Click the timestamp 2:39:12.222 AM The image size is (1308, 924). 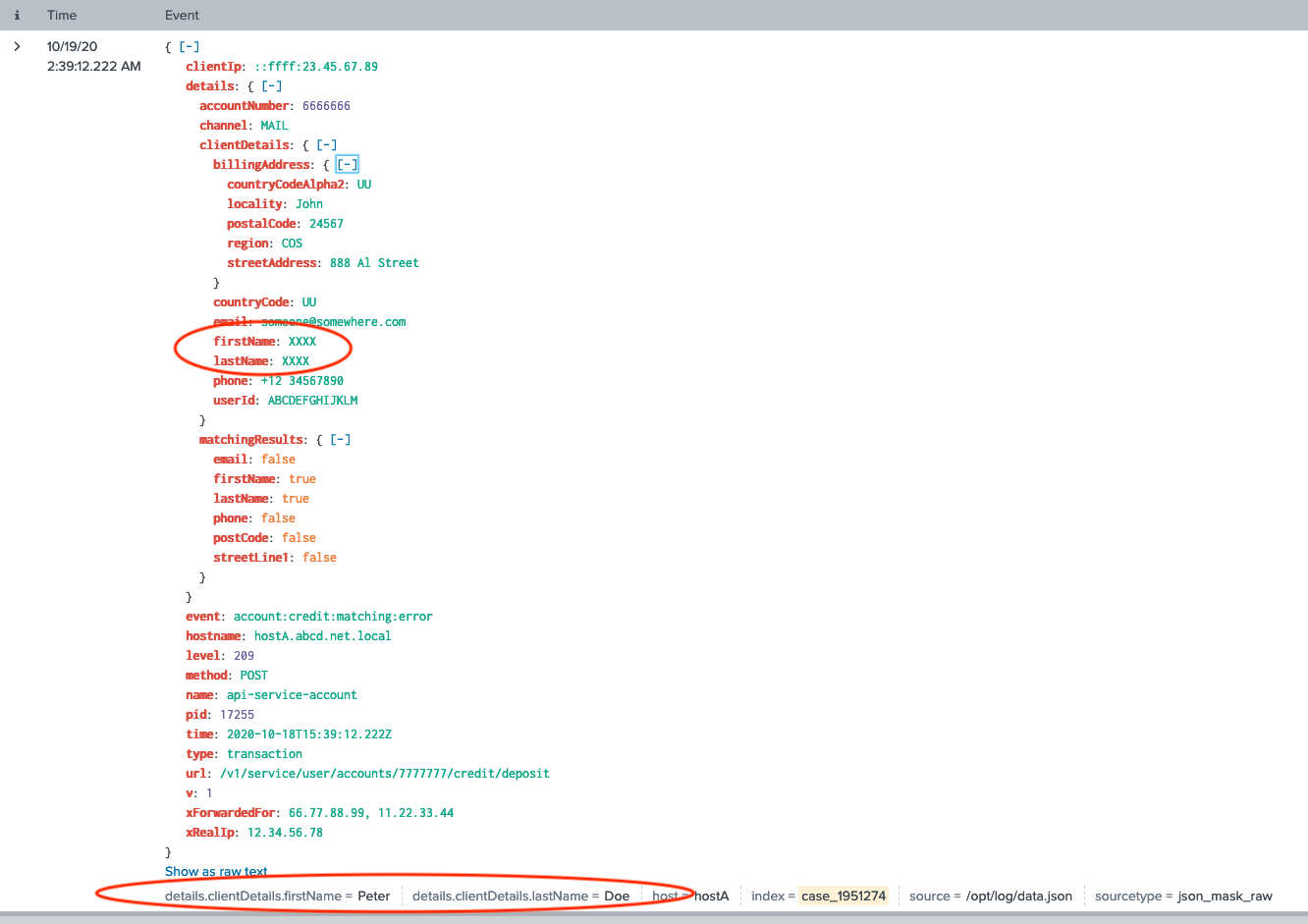click(92, 66)
